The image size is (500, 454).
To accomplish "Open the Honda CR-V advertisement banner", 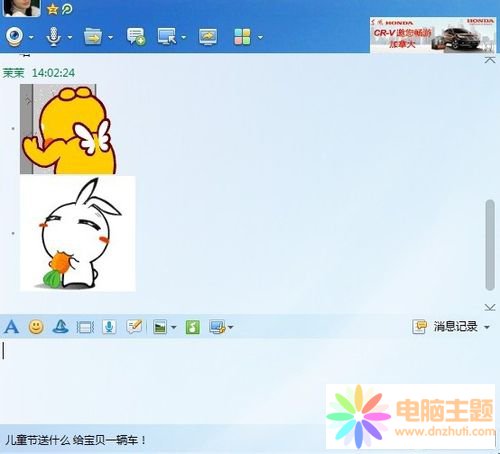I will click(x=433, y=35).
